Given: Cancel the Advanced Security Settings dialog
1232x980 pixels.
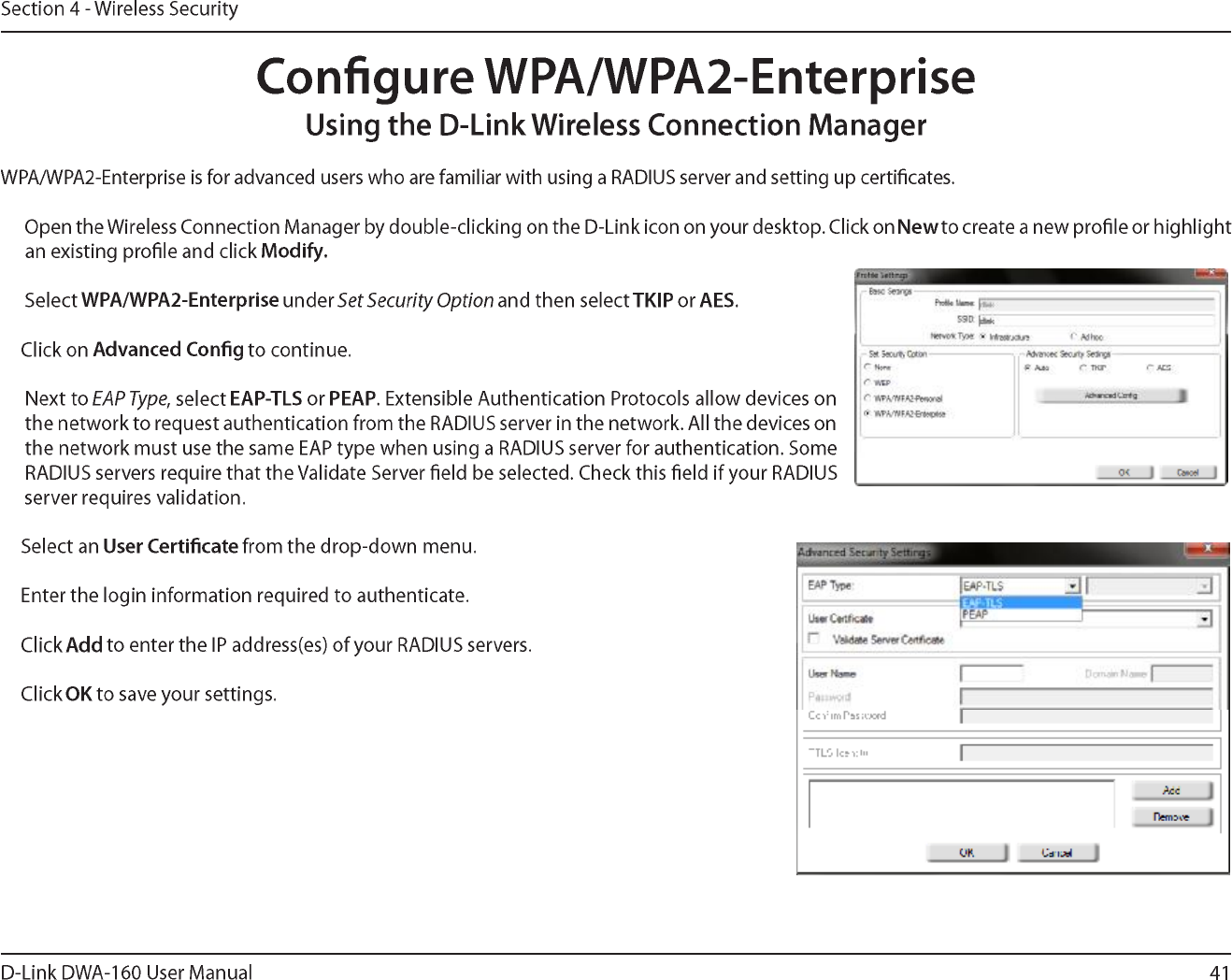Looking at the screenshot, I should (x=1057, y=853).
